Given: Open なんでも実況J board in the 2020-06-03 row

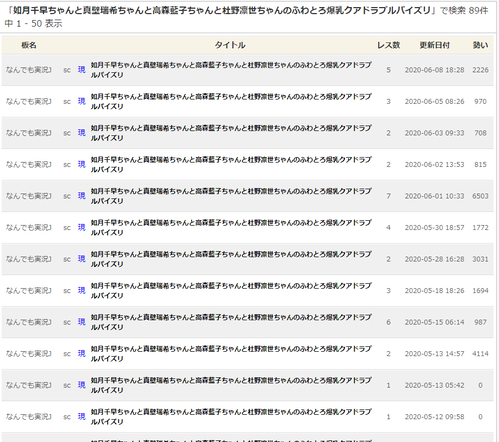Looking at the screenshot, I should pyautogui.click(x=29, y=133).
